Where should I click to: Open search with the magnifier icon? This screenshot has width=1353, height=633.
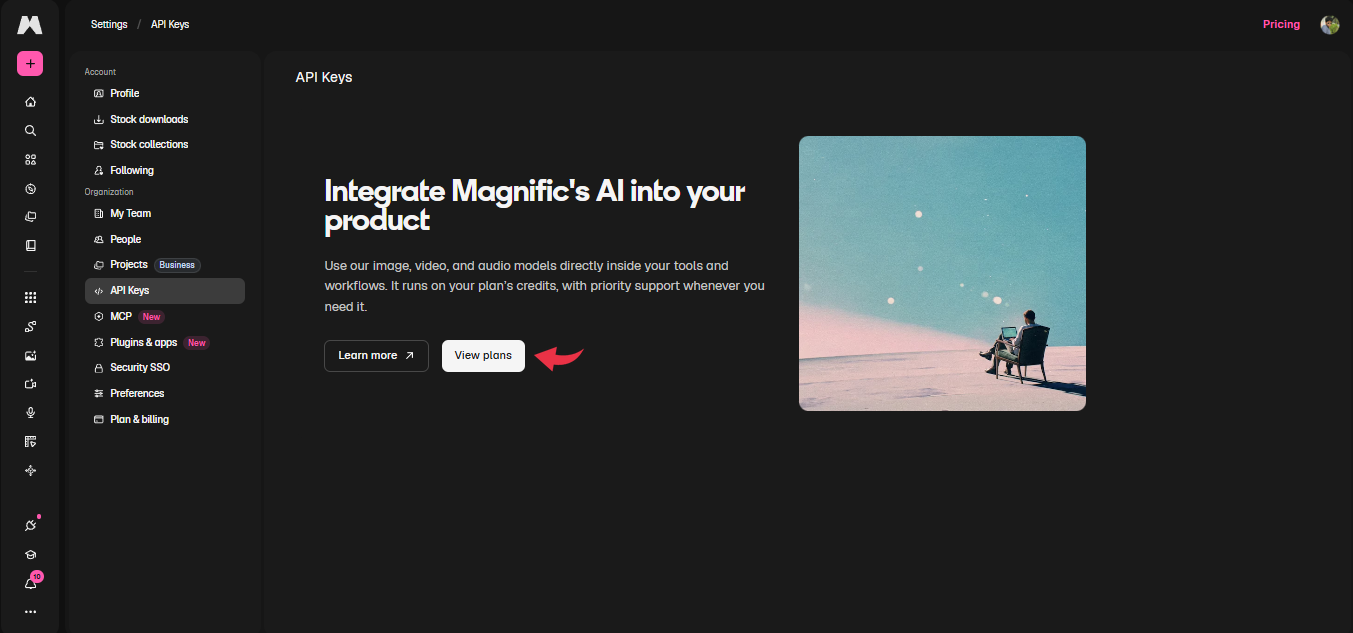[x=30, y=131]
